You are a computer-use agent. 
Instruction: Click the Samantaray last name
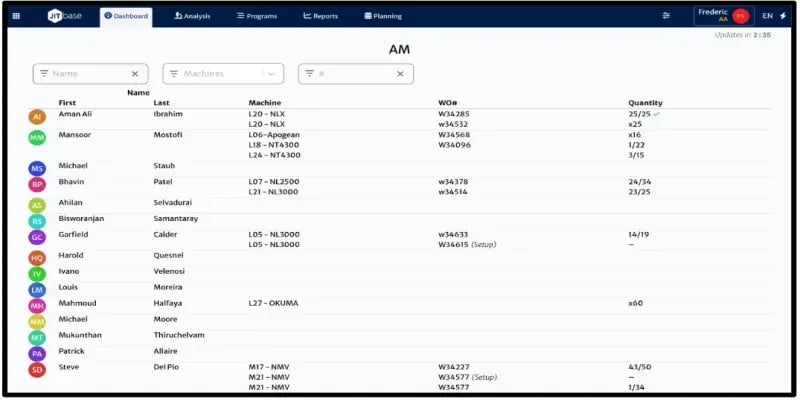coord(176,219)
